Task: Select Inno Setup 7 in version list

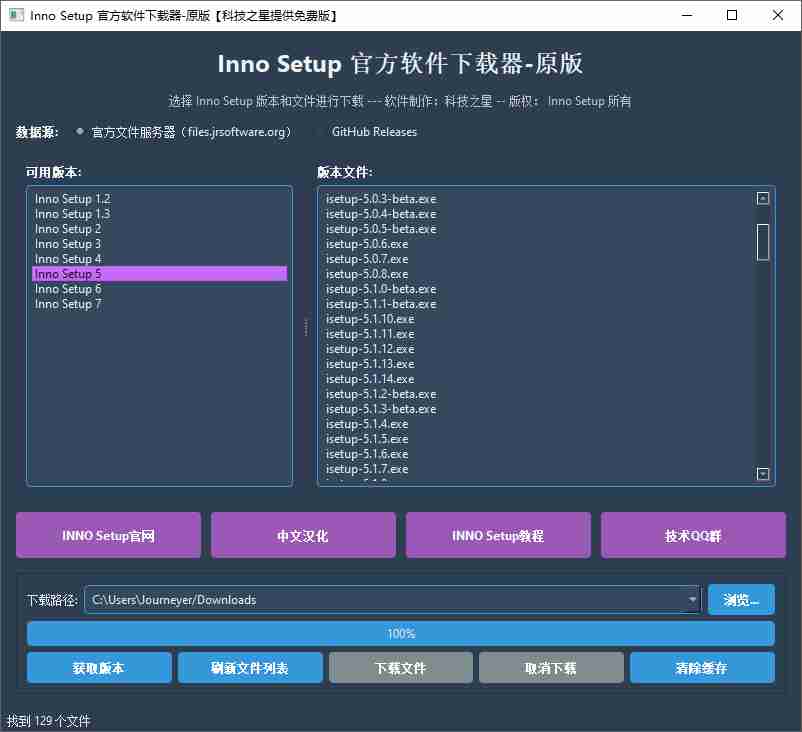Action: [160, 304]
